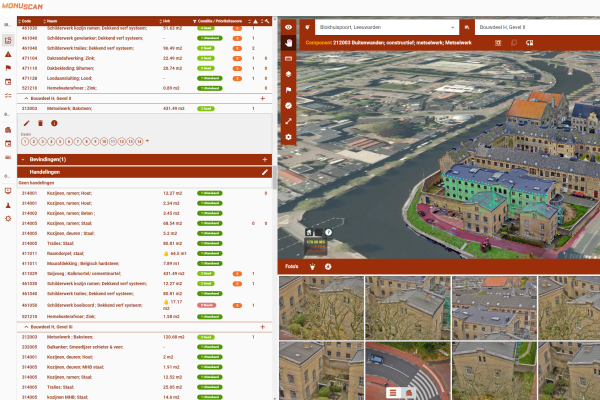Add component to Bouwdeel H, Gevel II
This screenshot has height=400, width=600.
pyautogui.click(x=262, y=98)
